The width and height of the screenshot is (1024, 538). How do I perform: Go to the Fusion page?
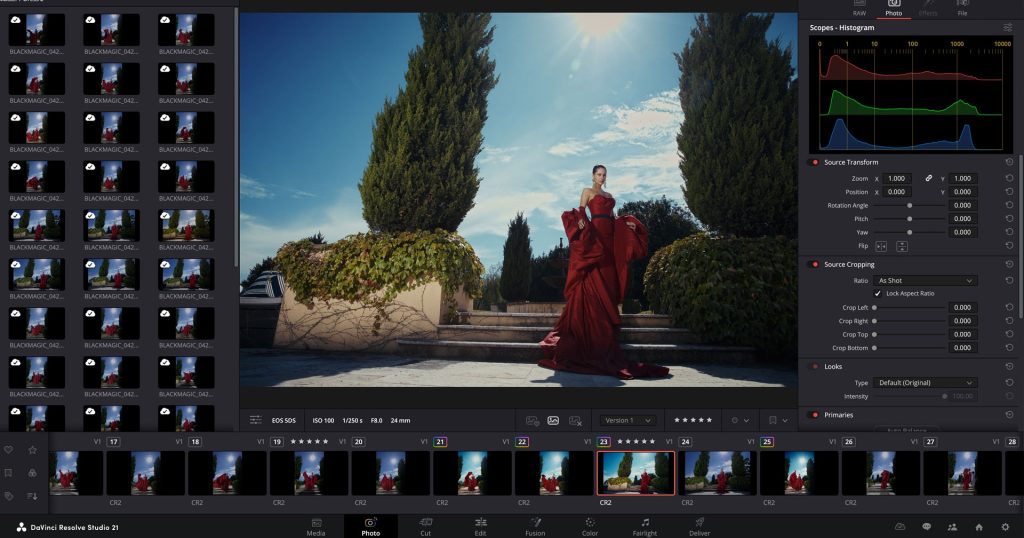pos(536,527)
